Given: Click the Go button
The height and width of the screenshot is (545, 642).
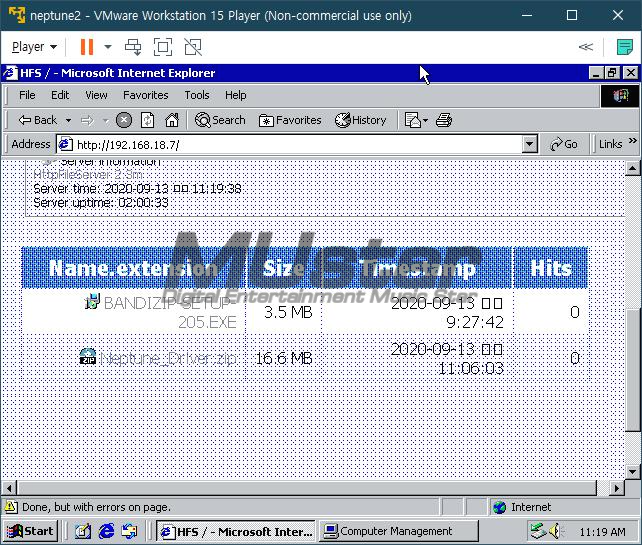Looking at the screenshot, I should 564,145.
